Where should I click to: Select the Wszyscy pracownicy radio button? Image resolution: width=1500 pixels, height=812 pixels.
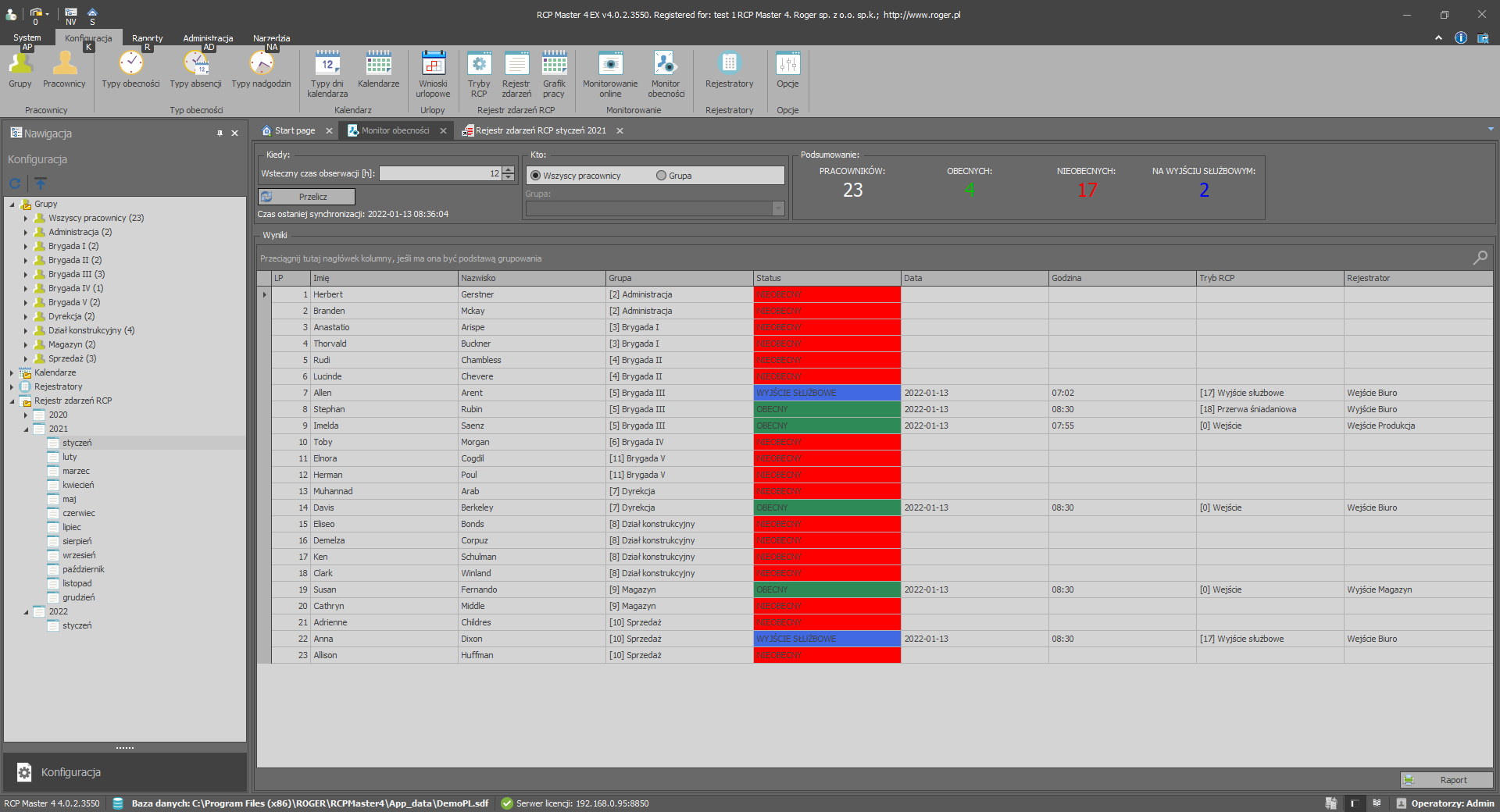pyautogui.click(x=536, y=176)
